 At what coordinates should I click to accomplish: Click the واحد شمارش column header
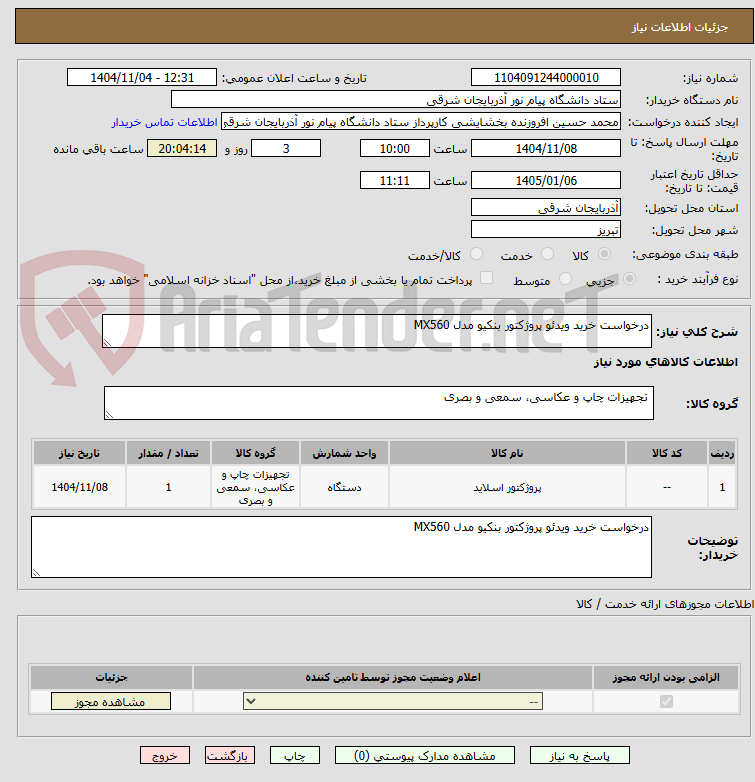click(344, 453)
